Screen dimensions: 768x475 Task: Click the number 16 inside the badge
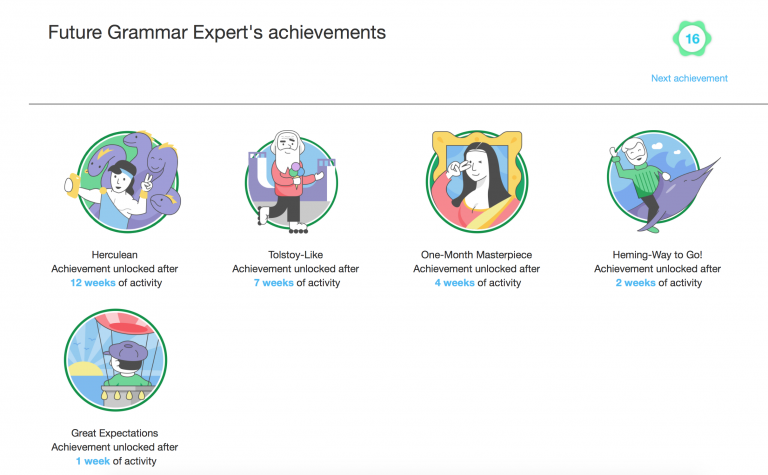pyautogui.click(x=692, y=39)
